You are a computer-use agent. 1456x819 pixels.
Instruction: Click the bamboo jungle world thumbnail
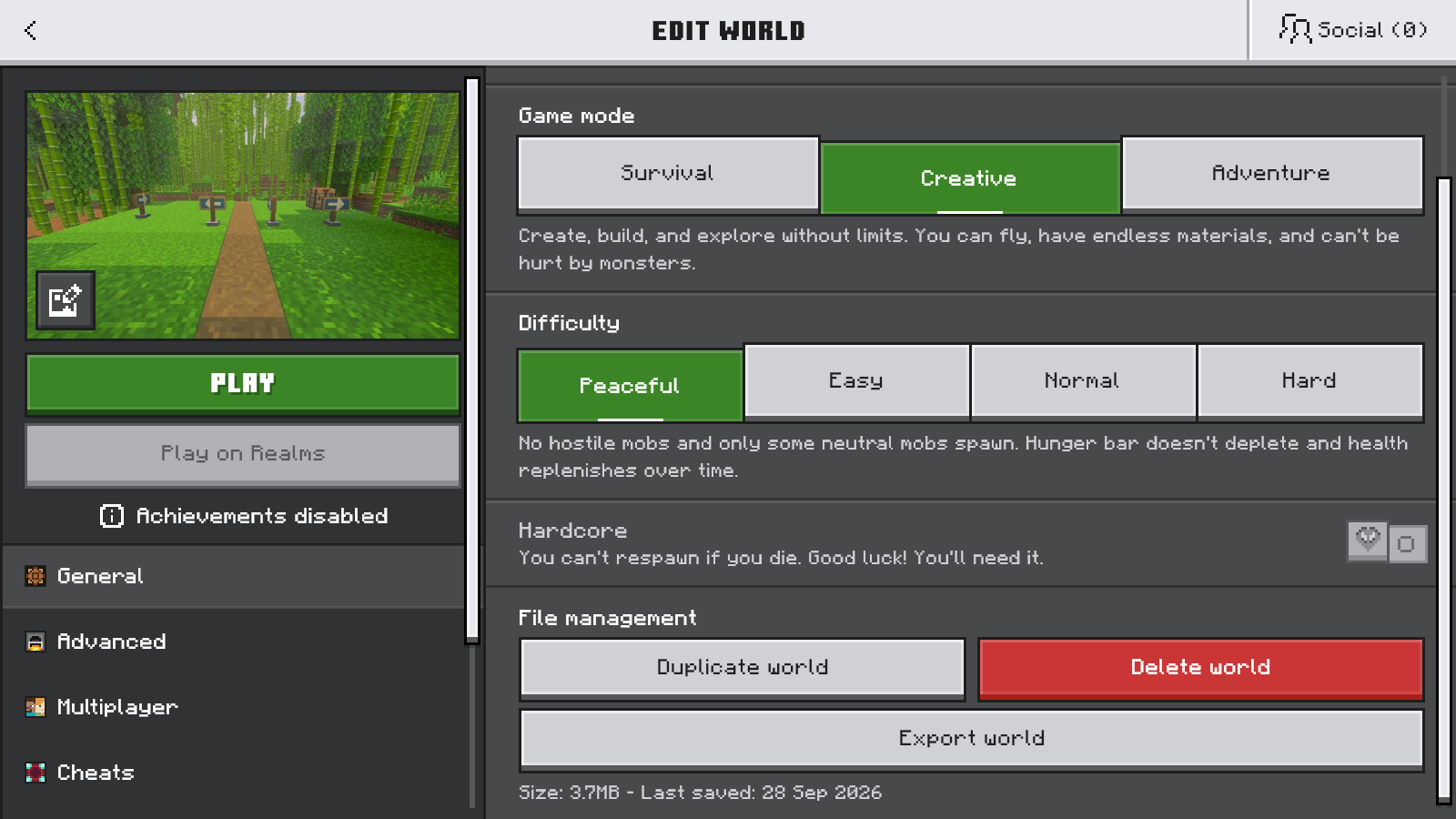pos(243,216)
